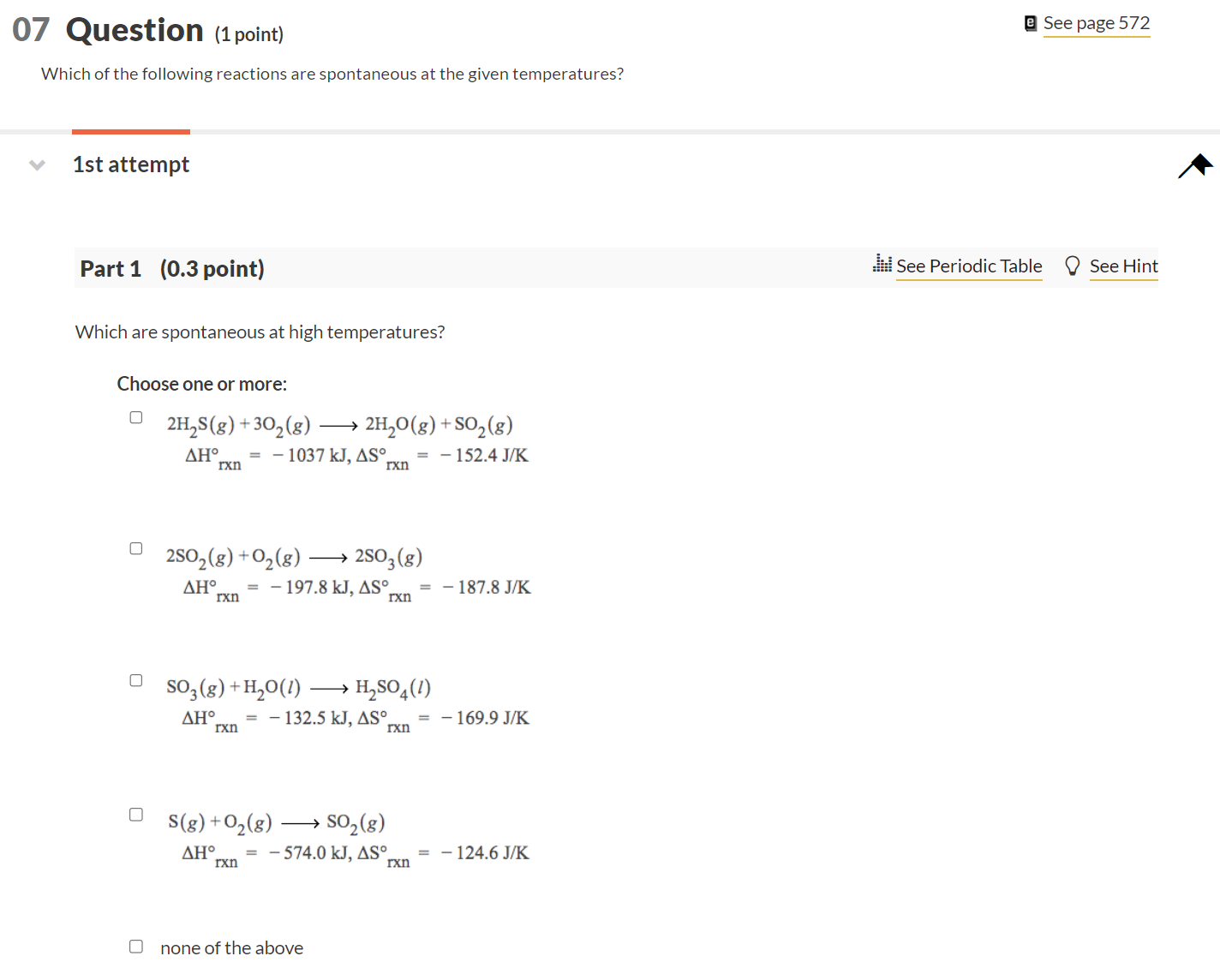Check the "none of the above" option
Viewport: 1220px width, 980px height.
tap(135, 946)
